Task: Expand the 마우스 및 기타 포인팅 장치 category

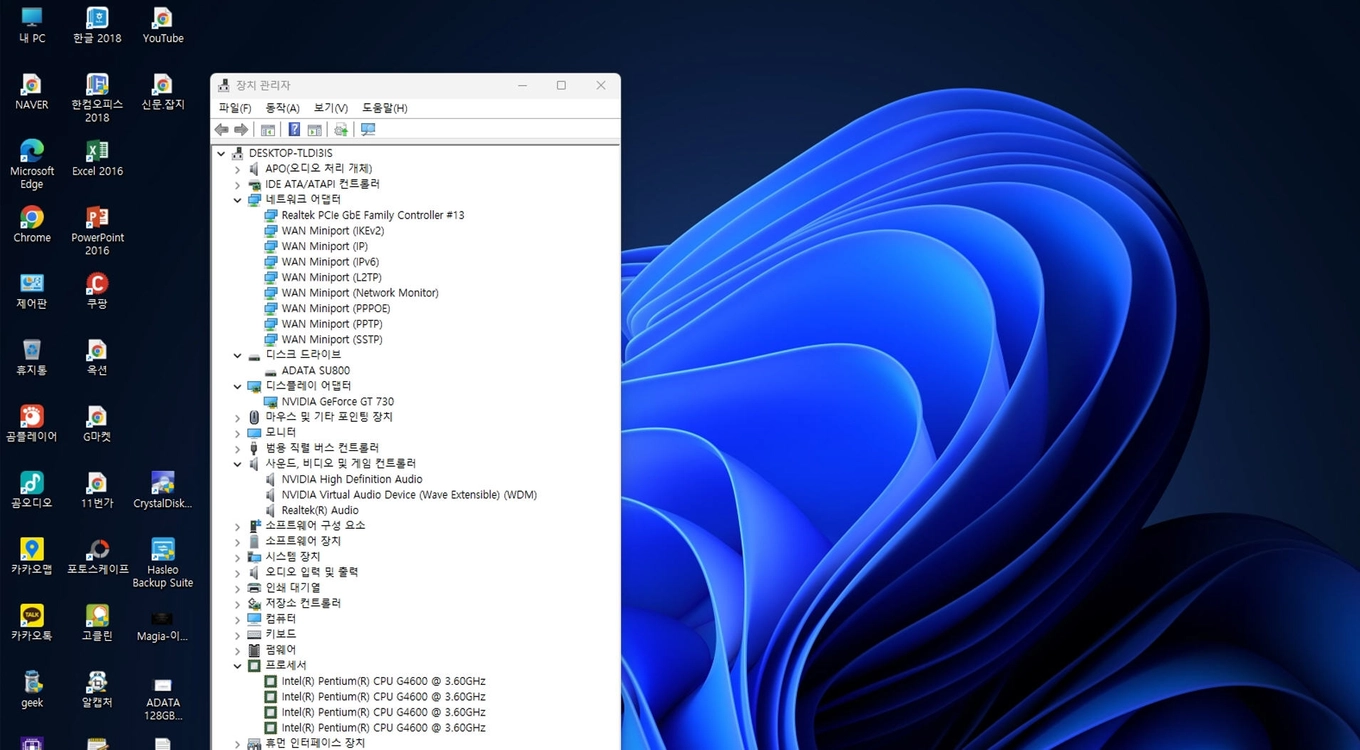Action: (x=238, y=417)
